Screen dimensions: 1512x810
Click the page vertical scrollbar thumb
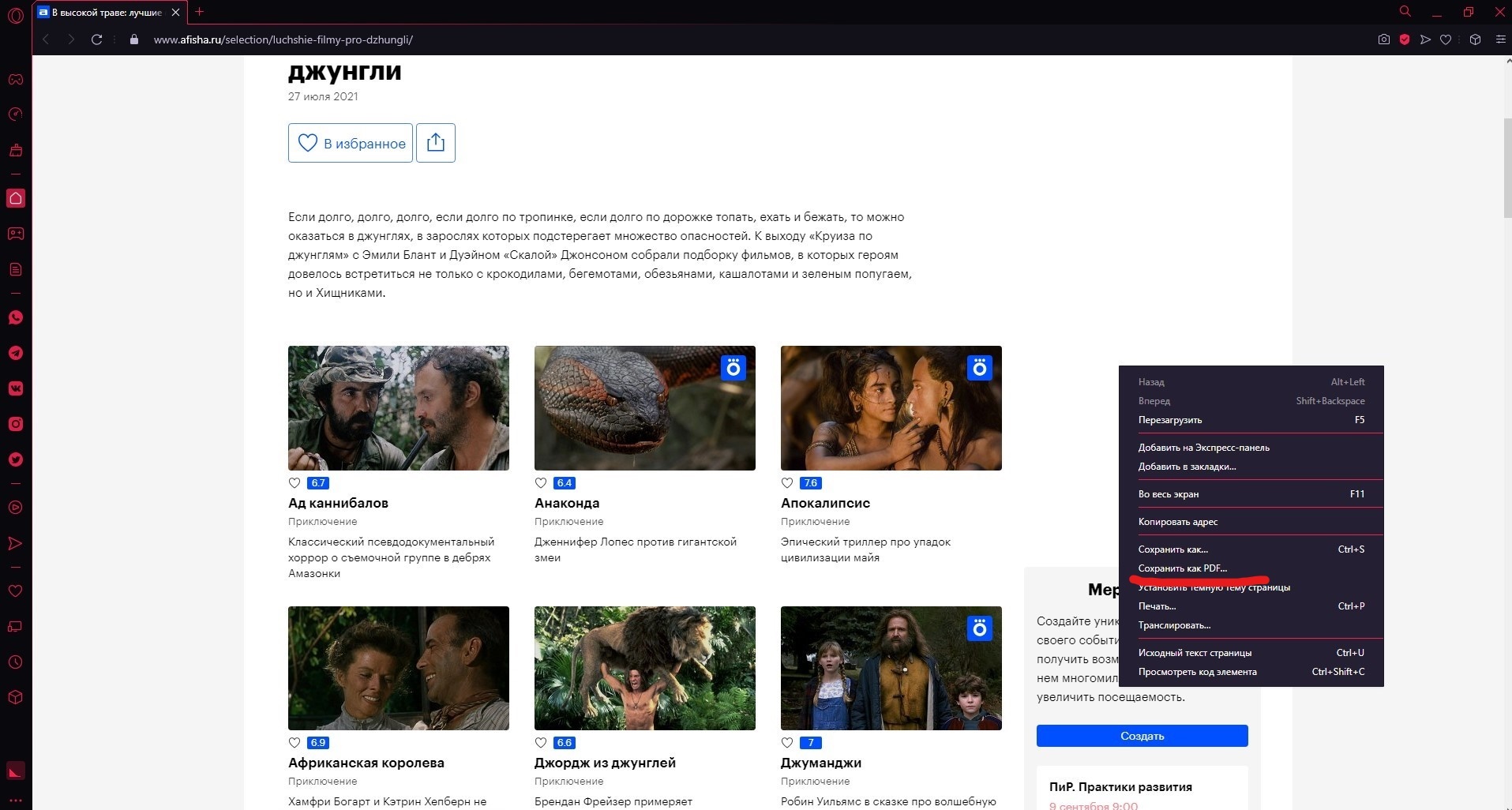point(1508,168)
